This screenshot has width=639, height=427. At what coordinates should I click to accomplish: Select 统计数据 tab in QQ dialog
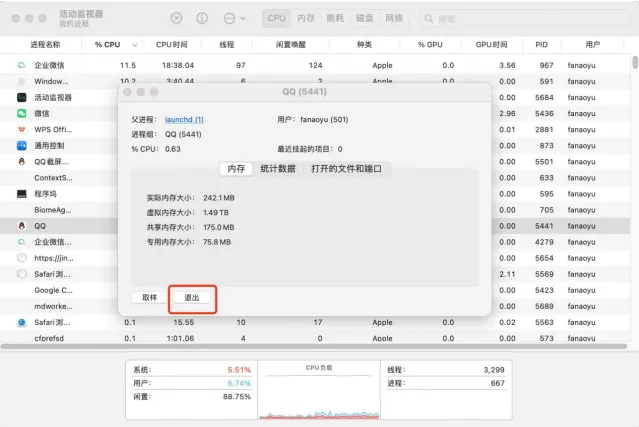(278, 169)
